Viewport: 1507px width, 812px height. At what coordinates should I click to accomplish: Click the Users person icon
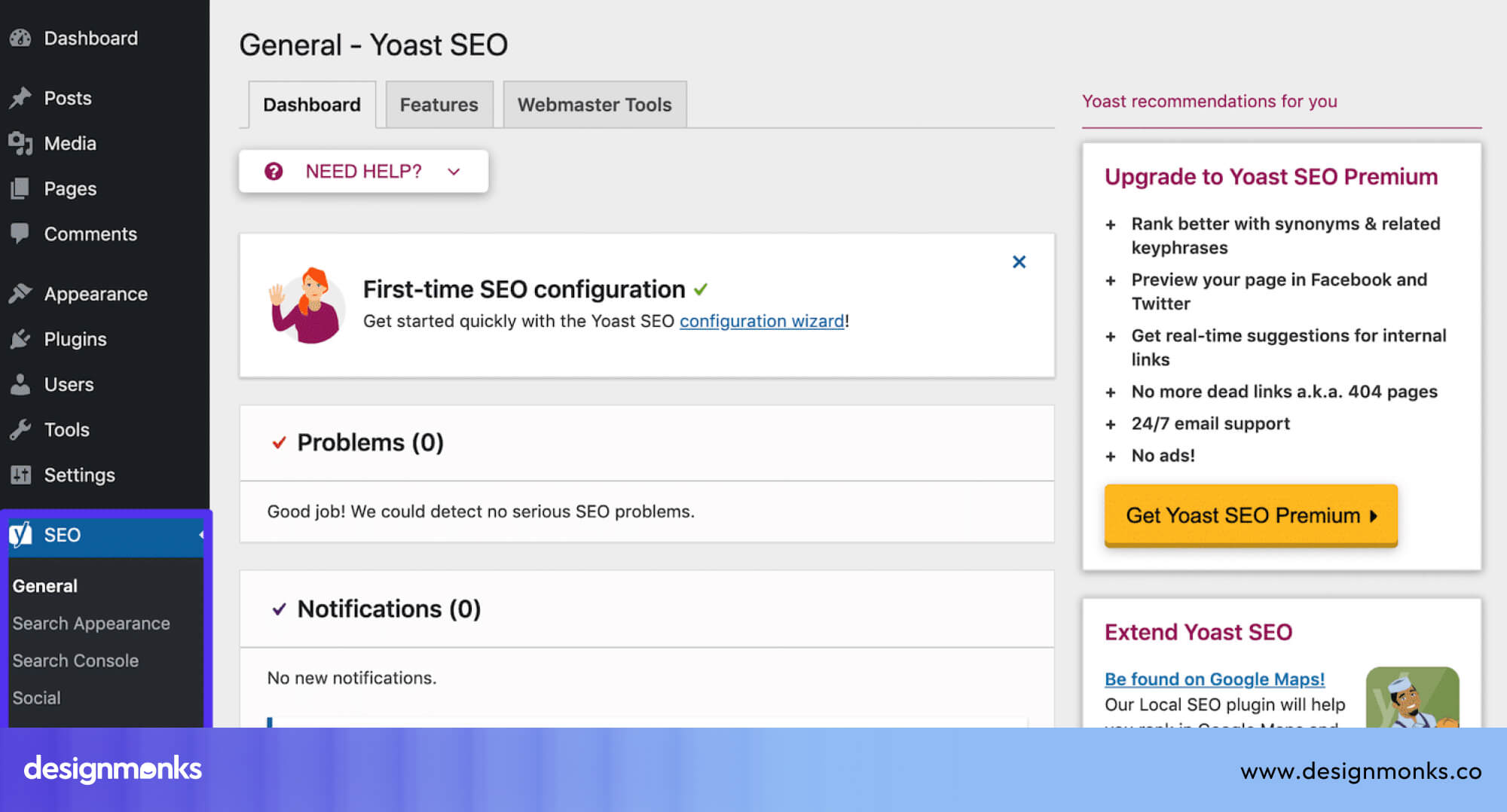click(21, 384)
